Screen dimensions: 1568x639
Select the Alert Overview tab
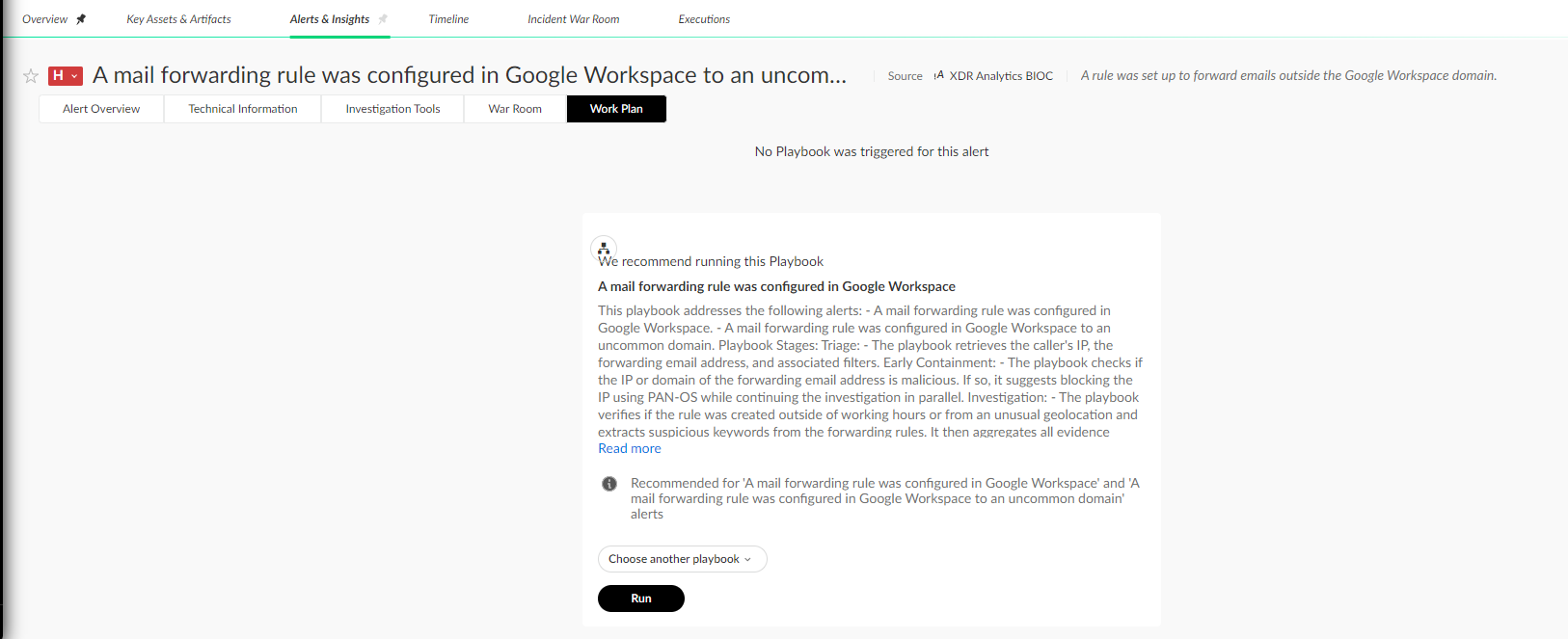101,109
